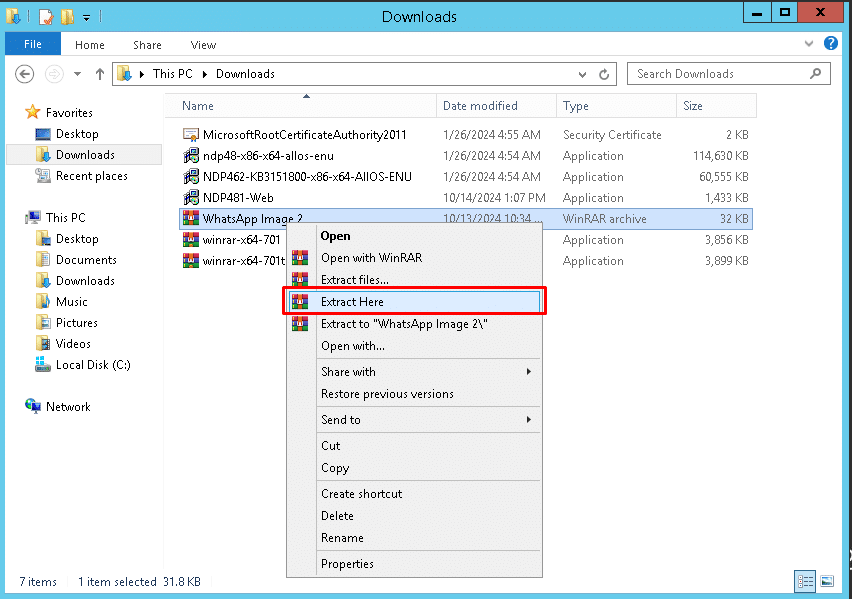The width and height of the screenshot is (852, 599).
Task: Click the MicrosoftRootCertificateAuthority2011 certificate icon
Action: pos(191,135)
